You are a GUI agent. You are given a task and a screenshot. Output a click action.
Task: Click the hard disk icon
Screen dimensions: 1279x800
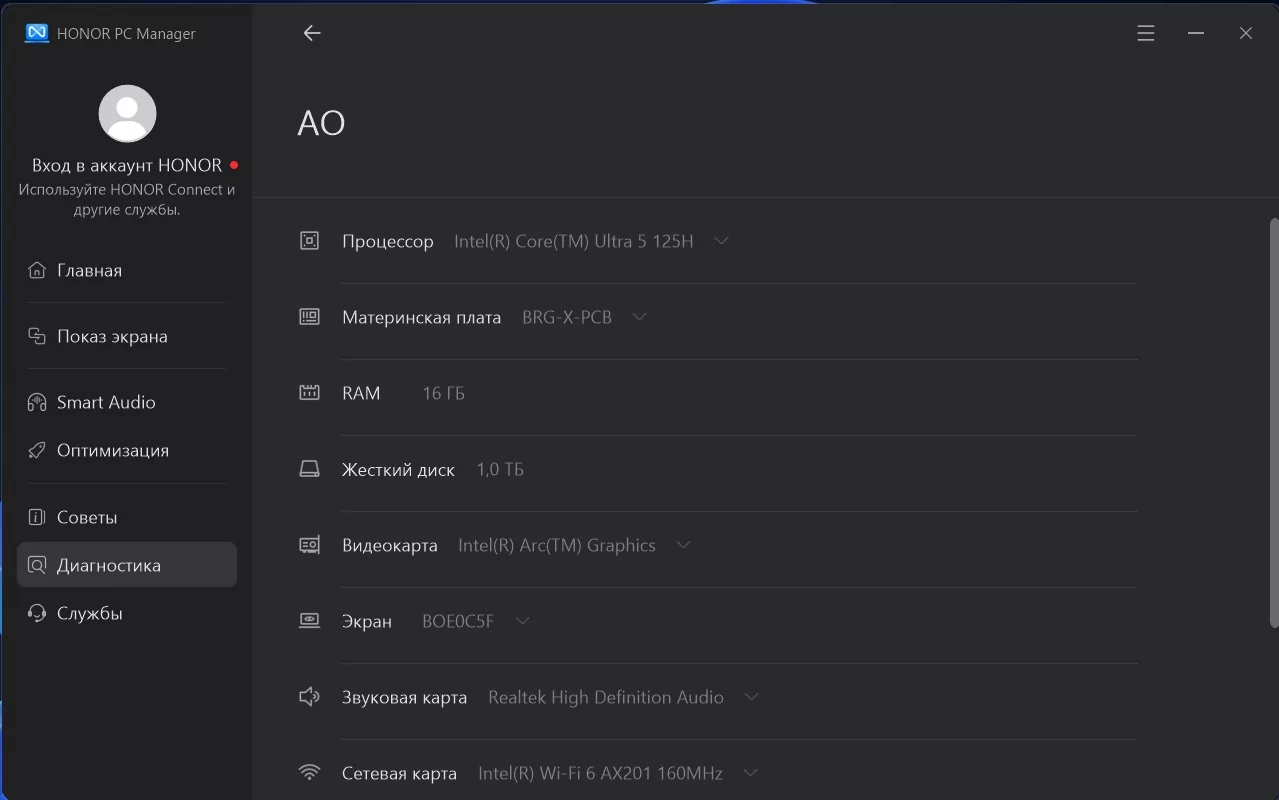[310, 469]
